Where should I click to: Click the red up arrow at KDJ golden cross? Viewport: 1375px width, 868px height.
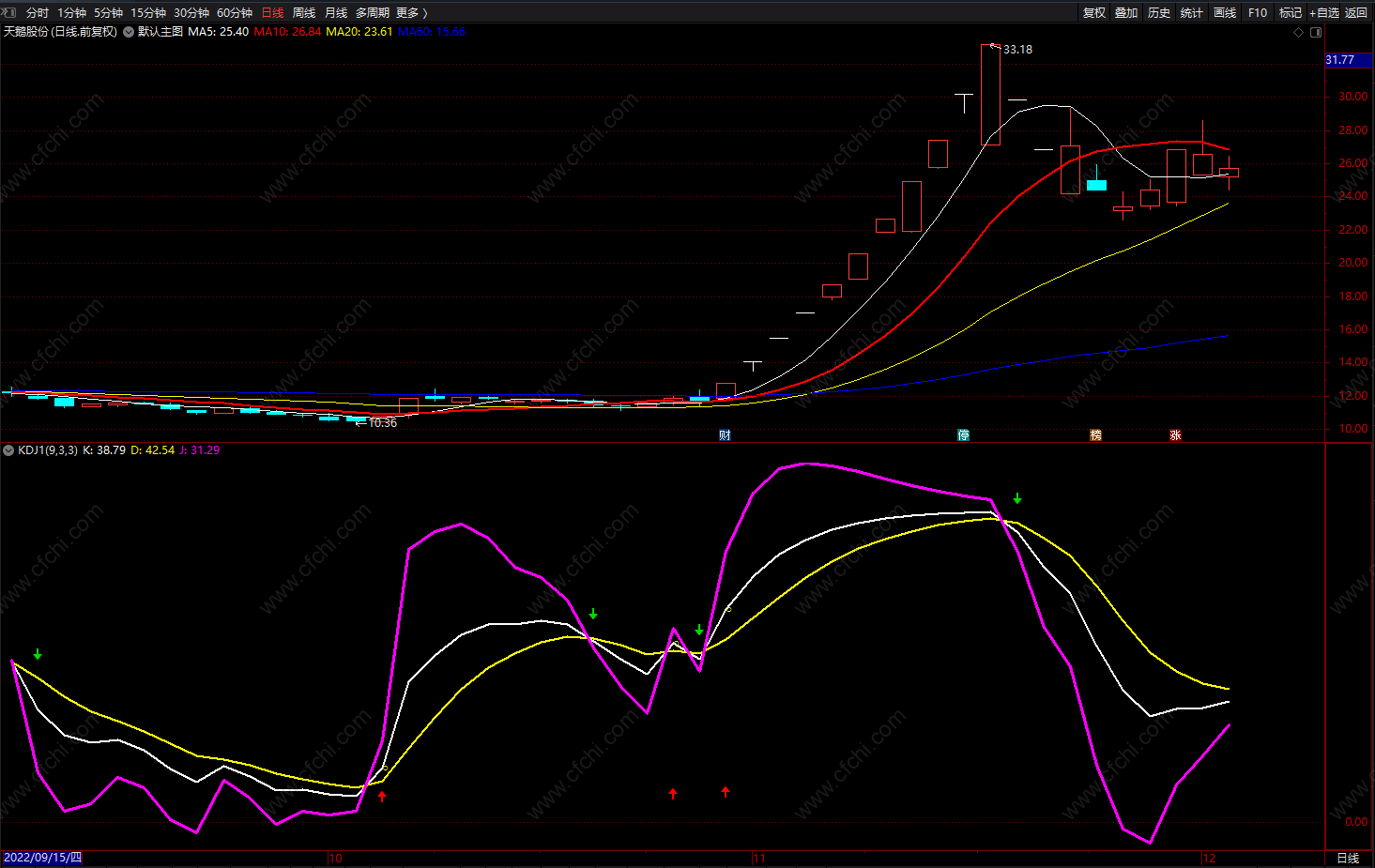[x=382, y=797]
